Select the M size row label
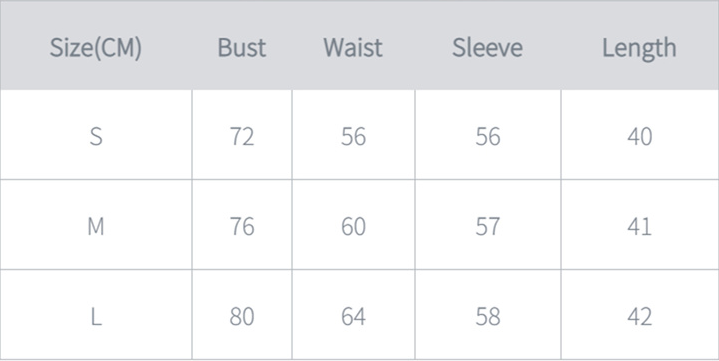This screenshot has width=719, height=361. pos(96,226)
